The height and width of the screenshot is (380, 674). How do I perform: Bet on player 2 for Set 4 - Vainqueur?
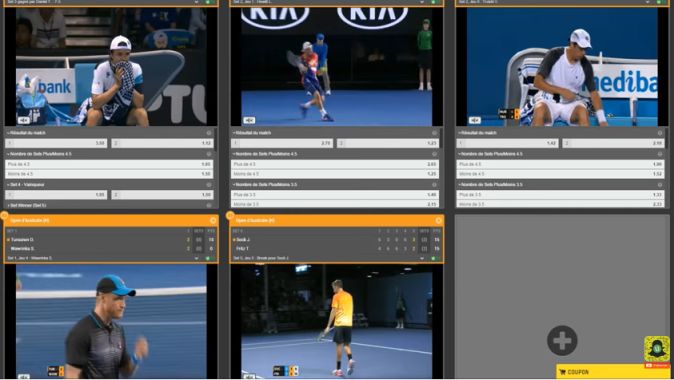[x=162, y=195]
